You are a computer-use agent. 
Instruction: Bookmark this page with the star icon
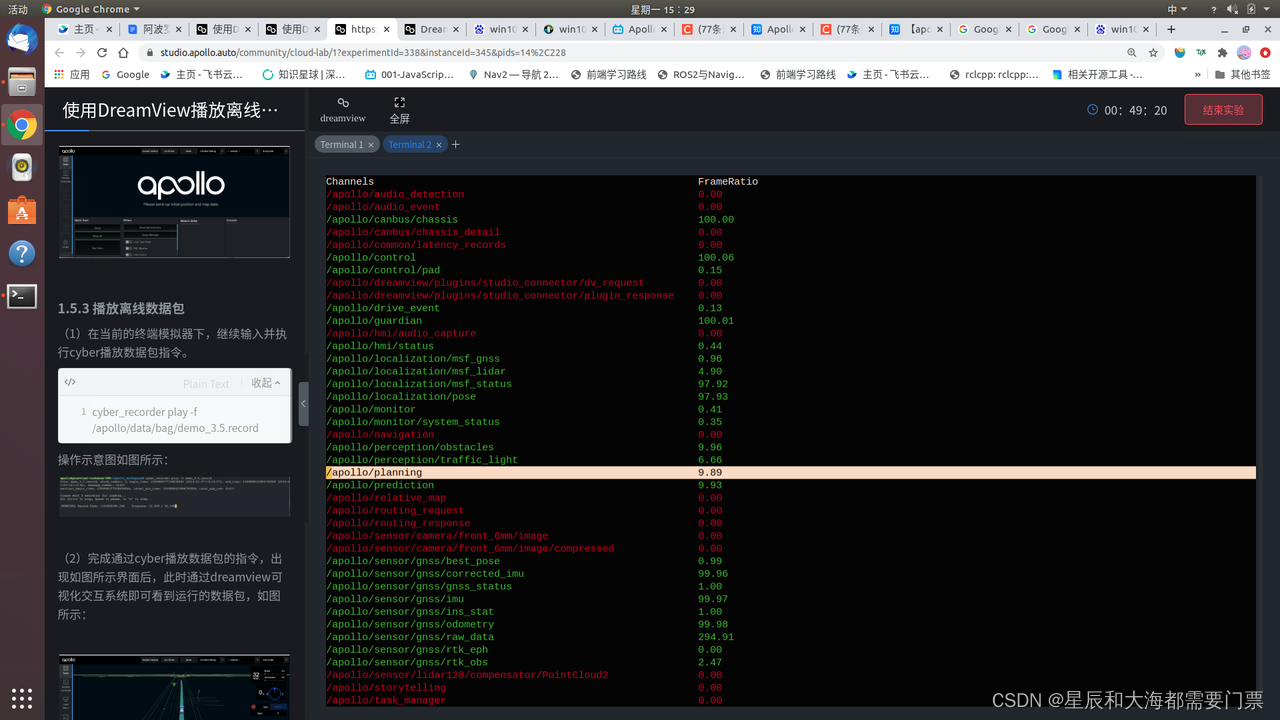[1153, 52]
